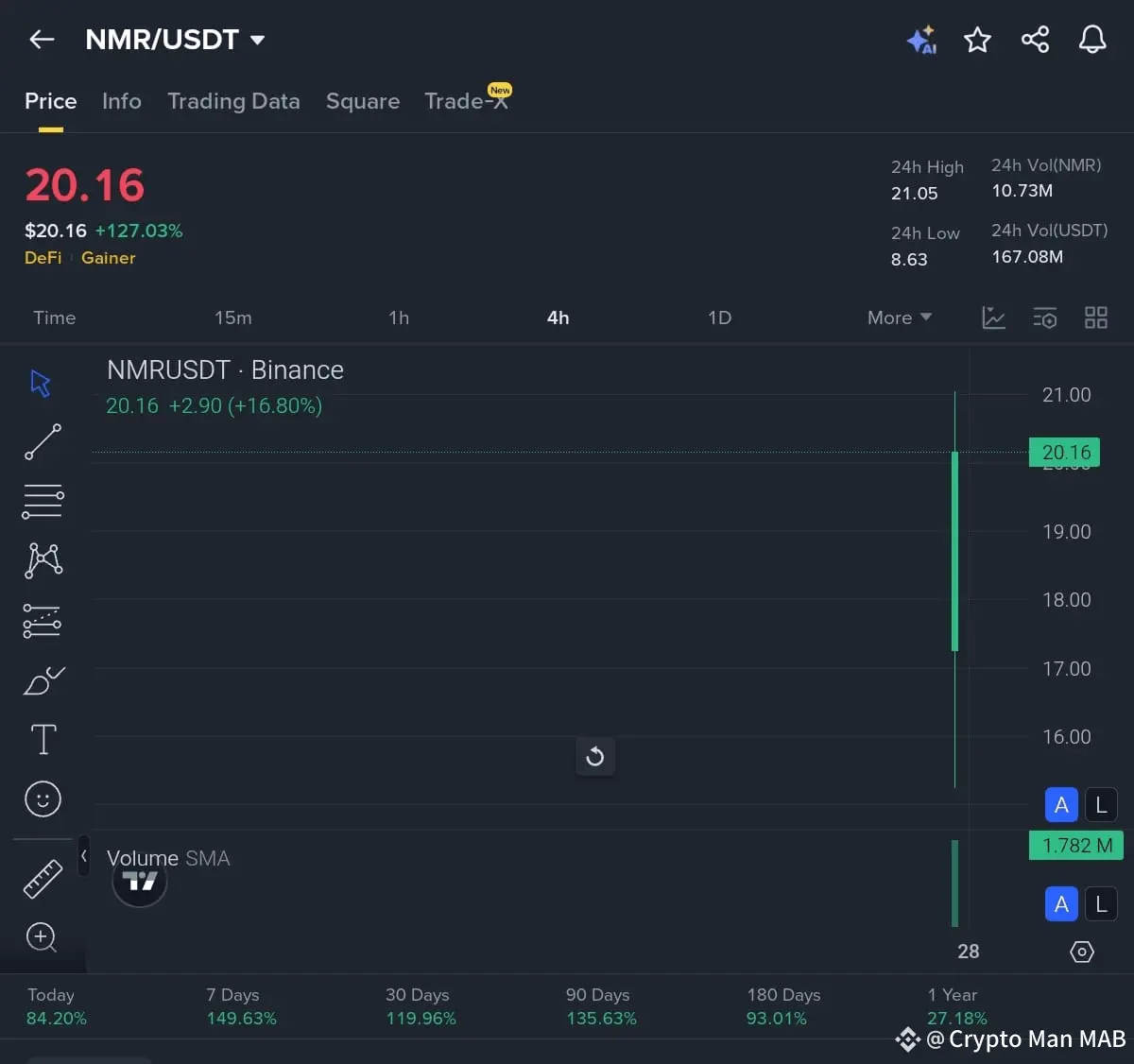Click the green 4h candlestick
The height and width of the screenshot is (1064, 1134).
coord(955,552)
